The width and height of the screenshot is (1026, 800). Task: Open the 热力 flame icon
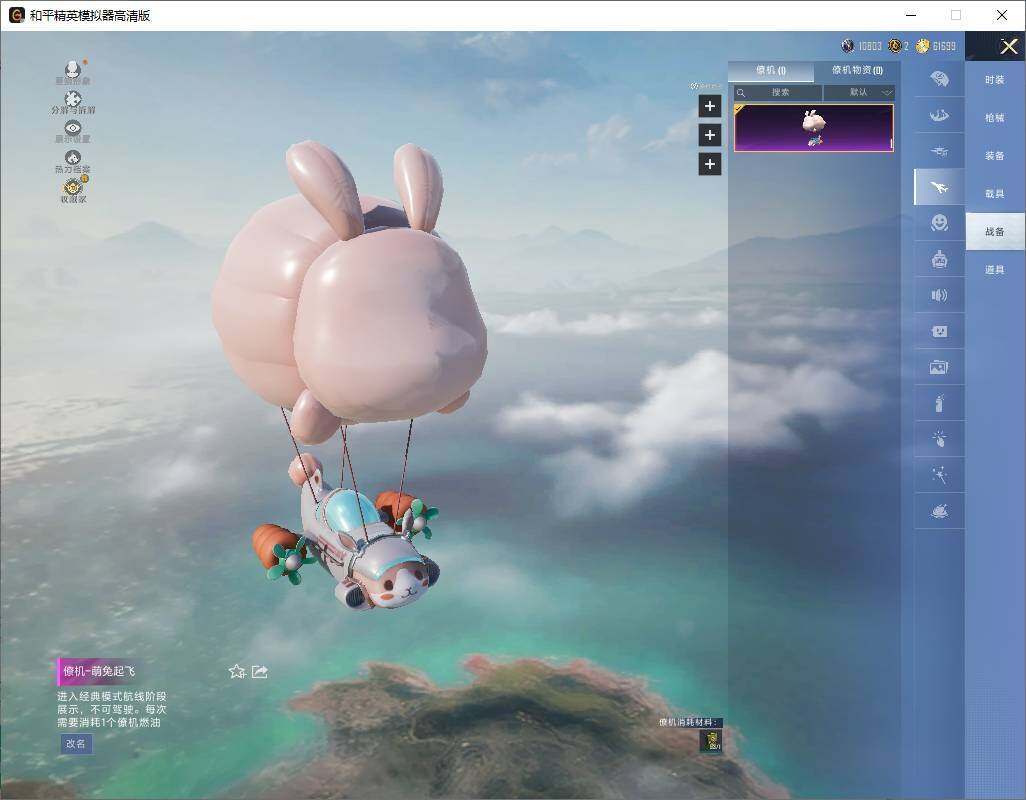coord(73,157)
